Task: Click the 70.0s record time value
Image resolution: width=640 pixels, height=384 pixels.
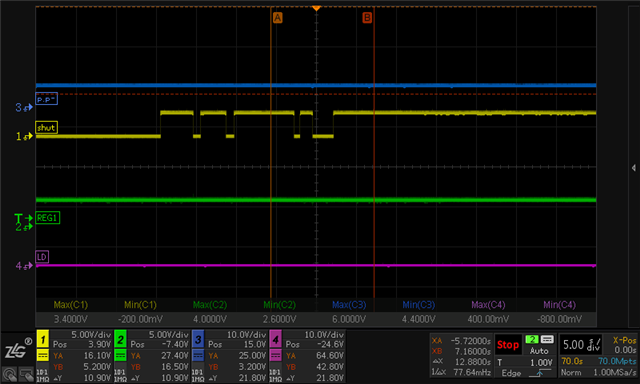Action: pyautogui.click(x=572, y=361)
